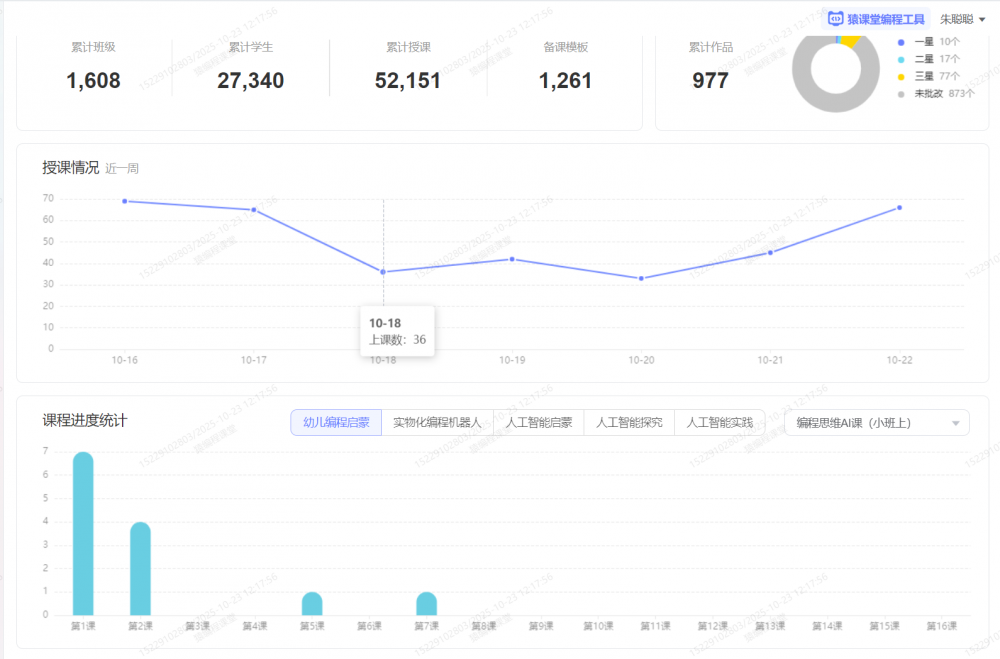Click the 10-22 data point on the line chart
This screenshot has width=1000, height=659.
click(x=900, y=208)
